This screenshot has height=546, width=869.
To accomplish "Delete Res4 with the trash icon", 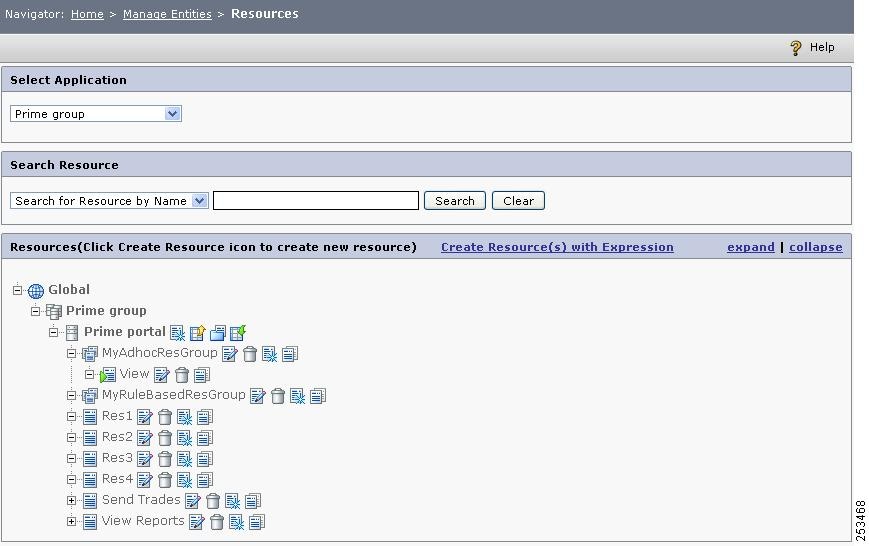I will pyautogui.click(x=165, y=480).
